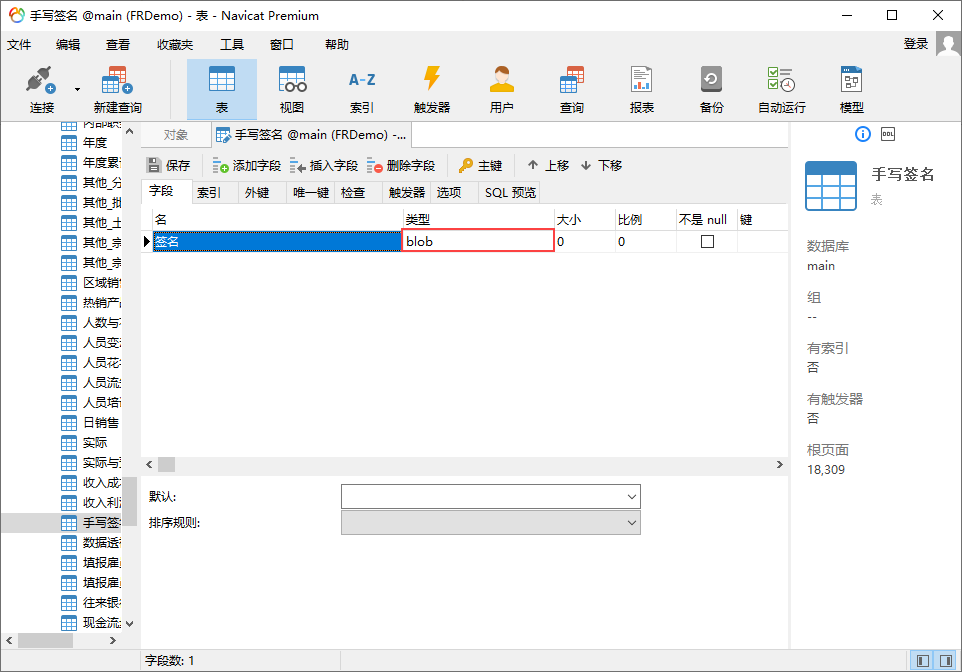
Task: Switch to the SQL 预览 tab
Action: (510, 192)
